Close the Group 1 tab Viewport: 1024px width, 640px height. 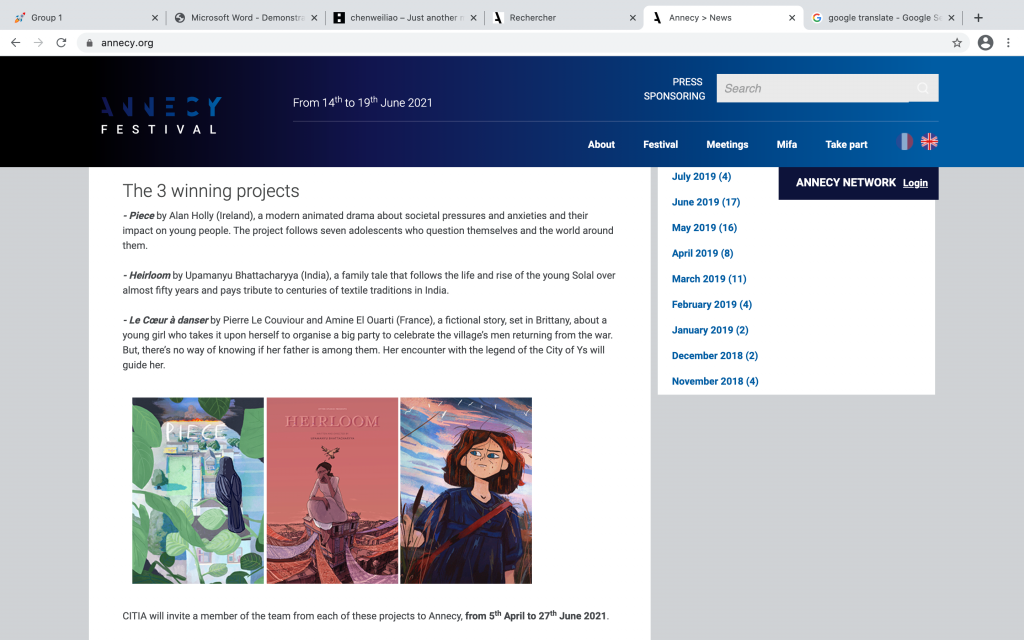click(155, 18)
